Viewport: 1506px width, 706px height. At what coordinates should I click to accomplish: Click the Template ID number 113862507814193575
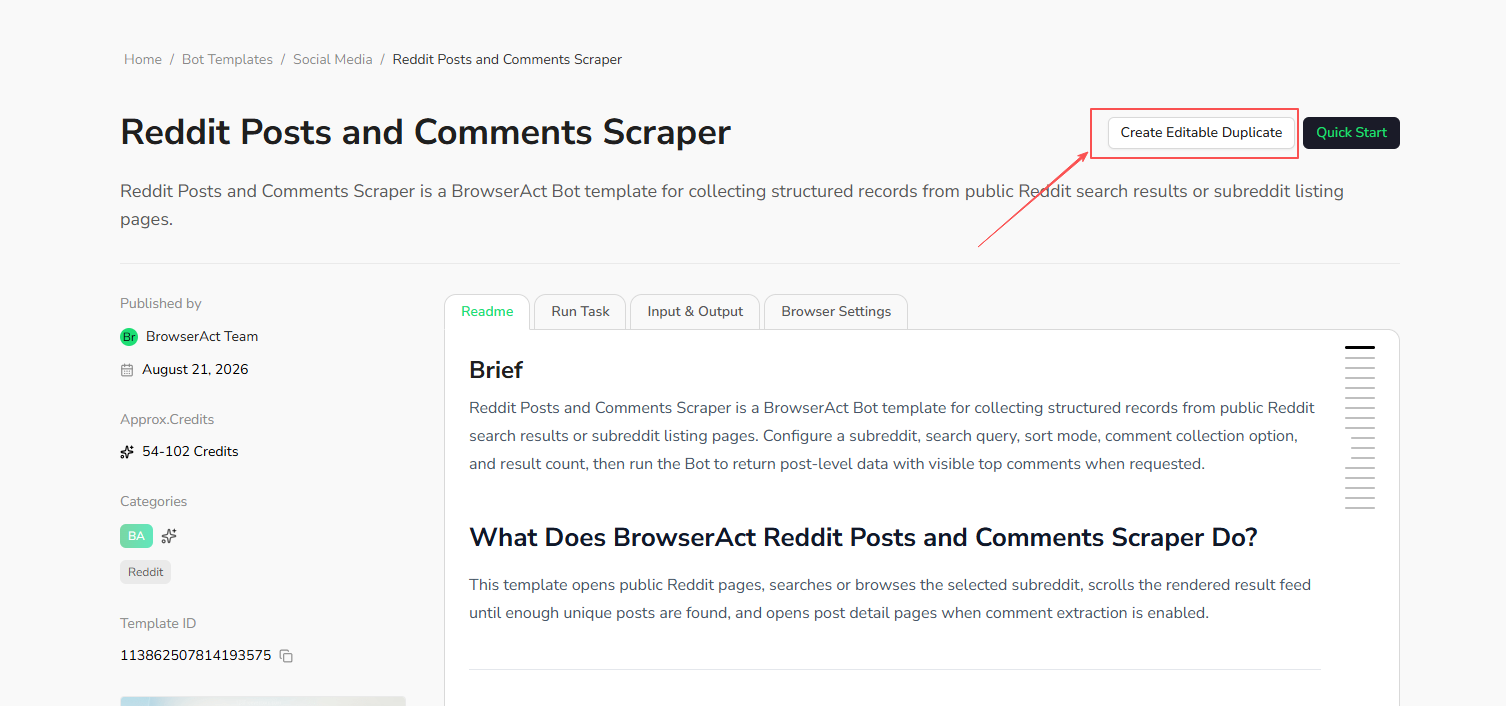coord(195,656)
